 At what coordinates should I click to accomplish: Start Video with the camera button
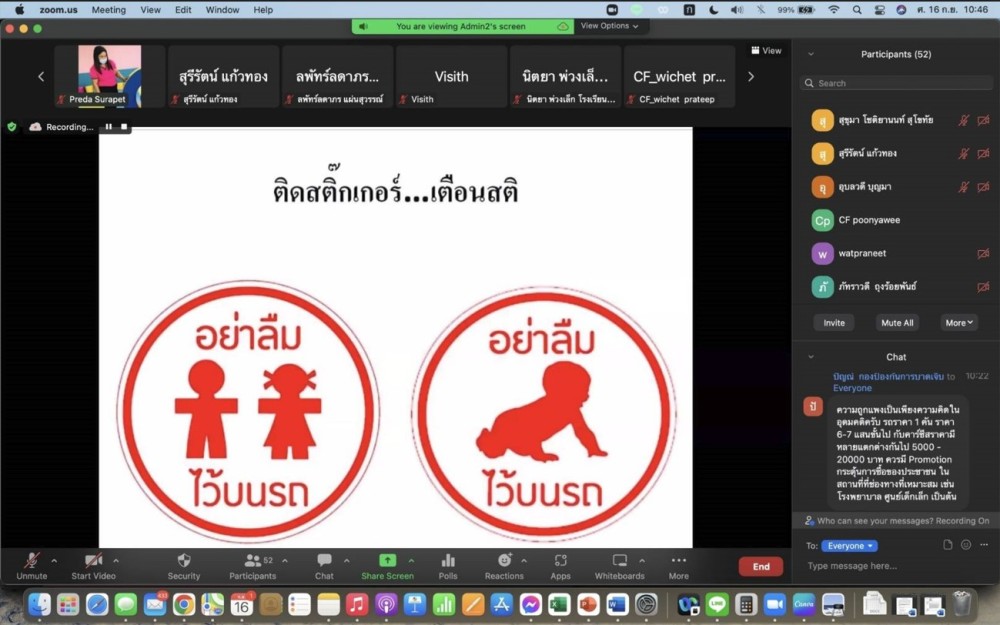93,561
